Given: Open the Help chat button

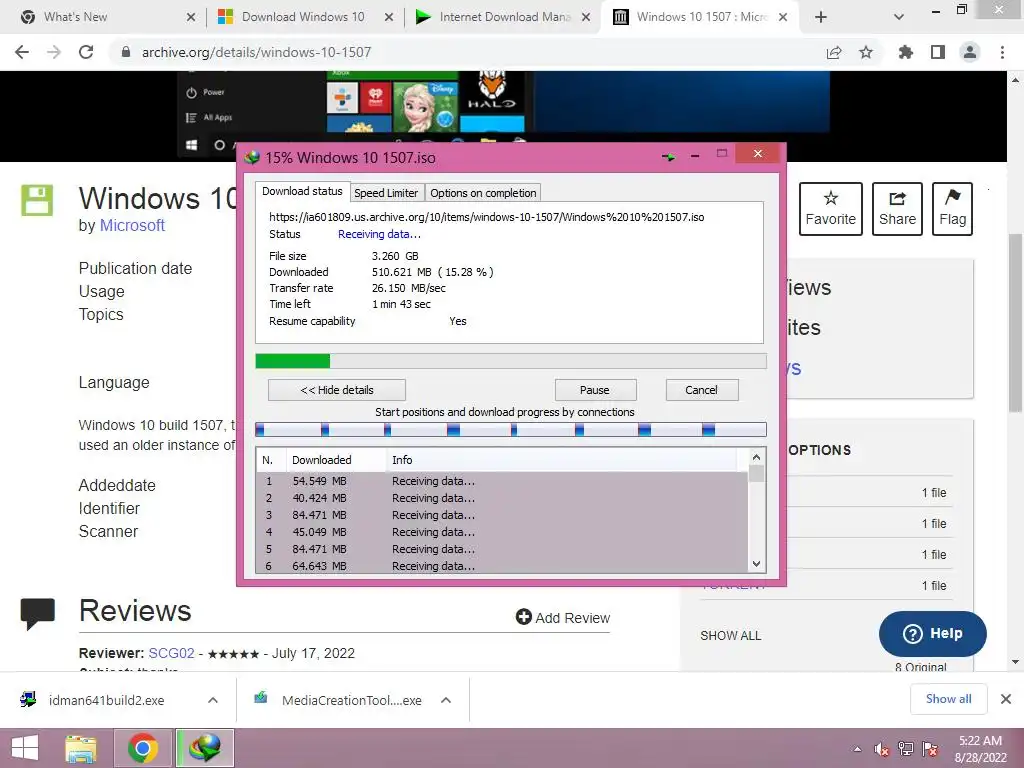Looking at the screenshot, I should [x=933, y=633].
